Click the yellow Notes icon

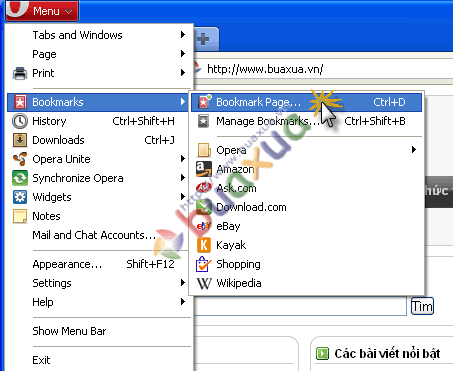[x=20, y=216]
